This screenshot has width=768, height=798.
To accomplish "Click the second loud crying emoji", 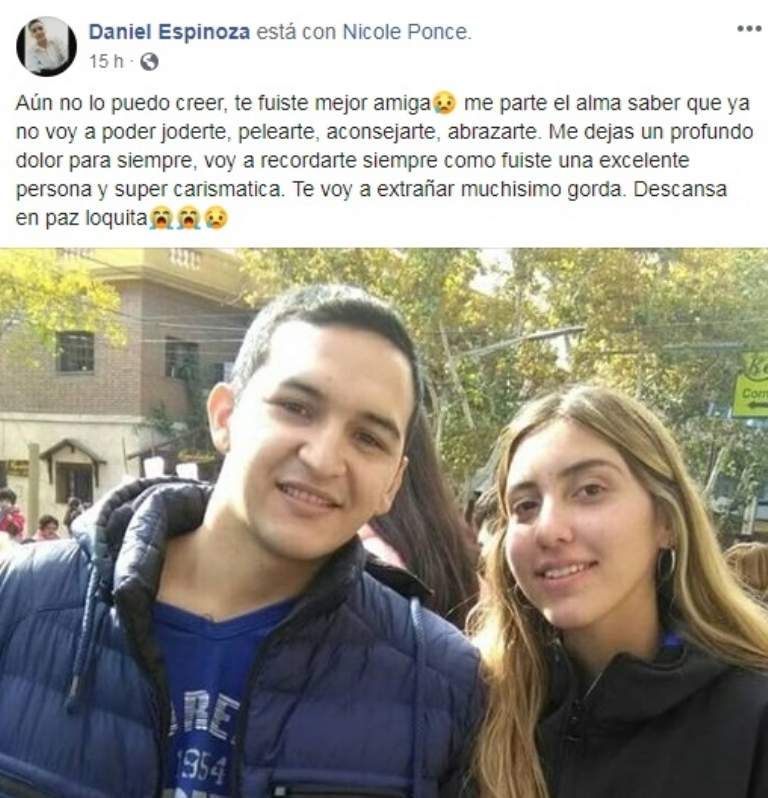I will pyautogui.click(x=188, y=219).
